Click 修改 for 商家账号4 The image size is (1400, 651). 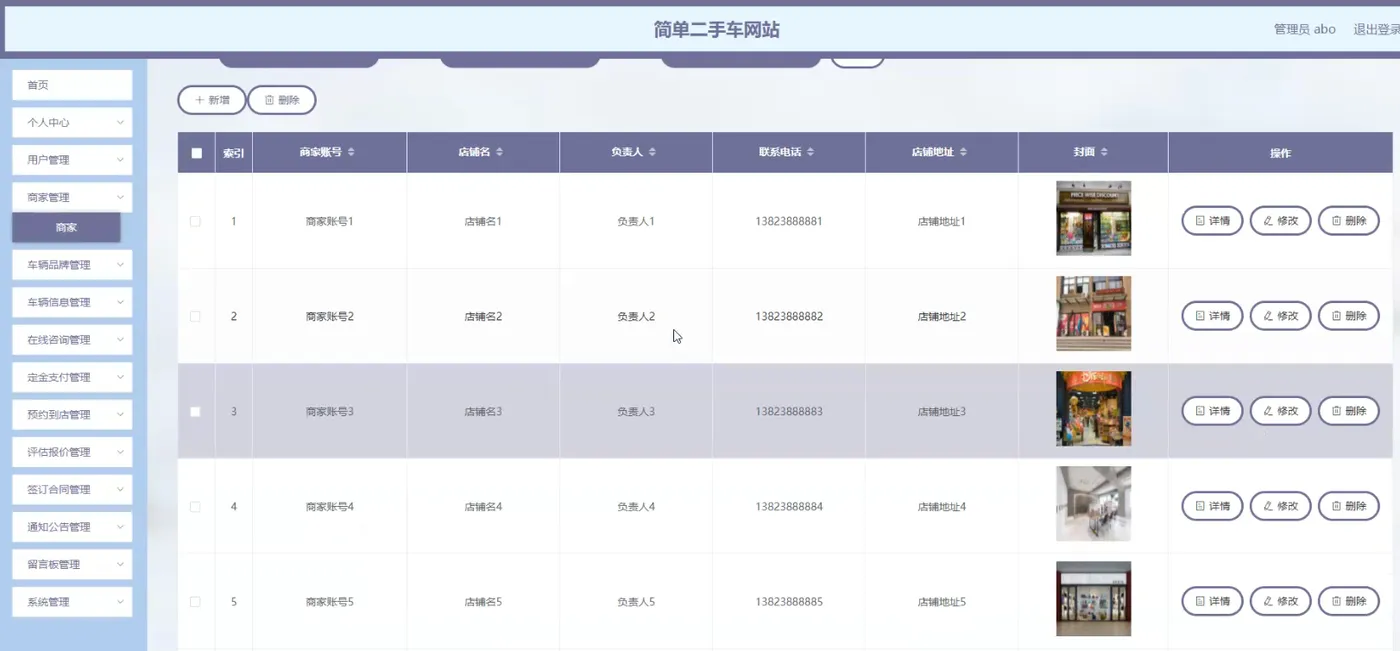coord(1280,506)
